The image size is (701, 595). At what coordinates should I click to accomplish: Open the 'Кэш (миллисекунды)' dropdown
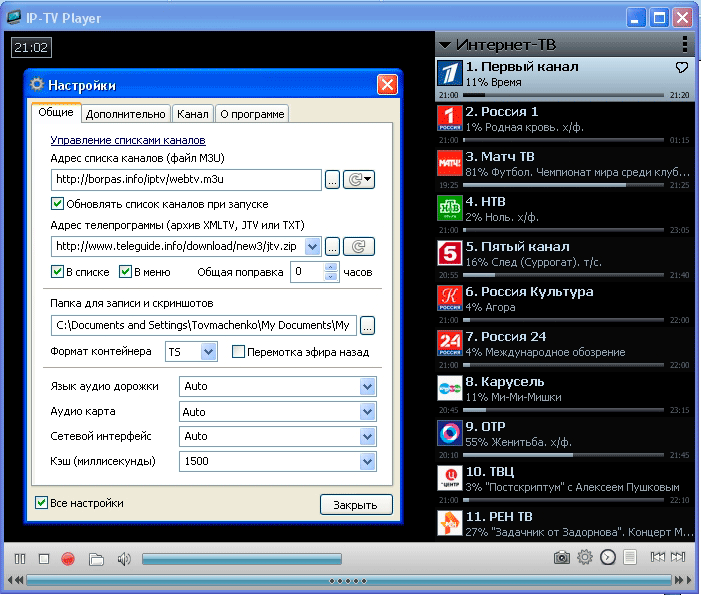tap(367, 461)
